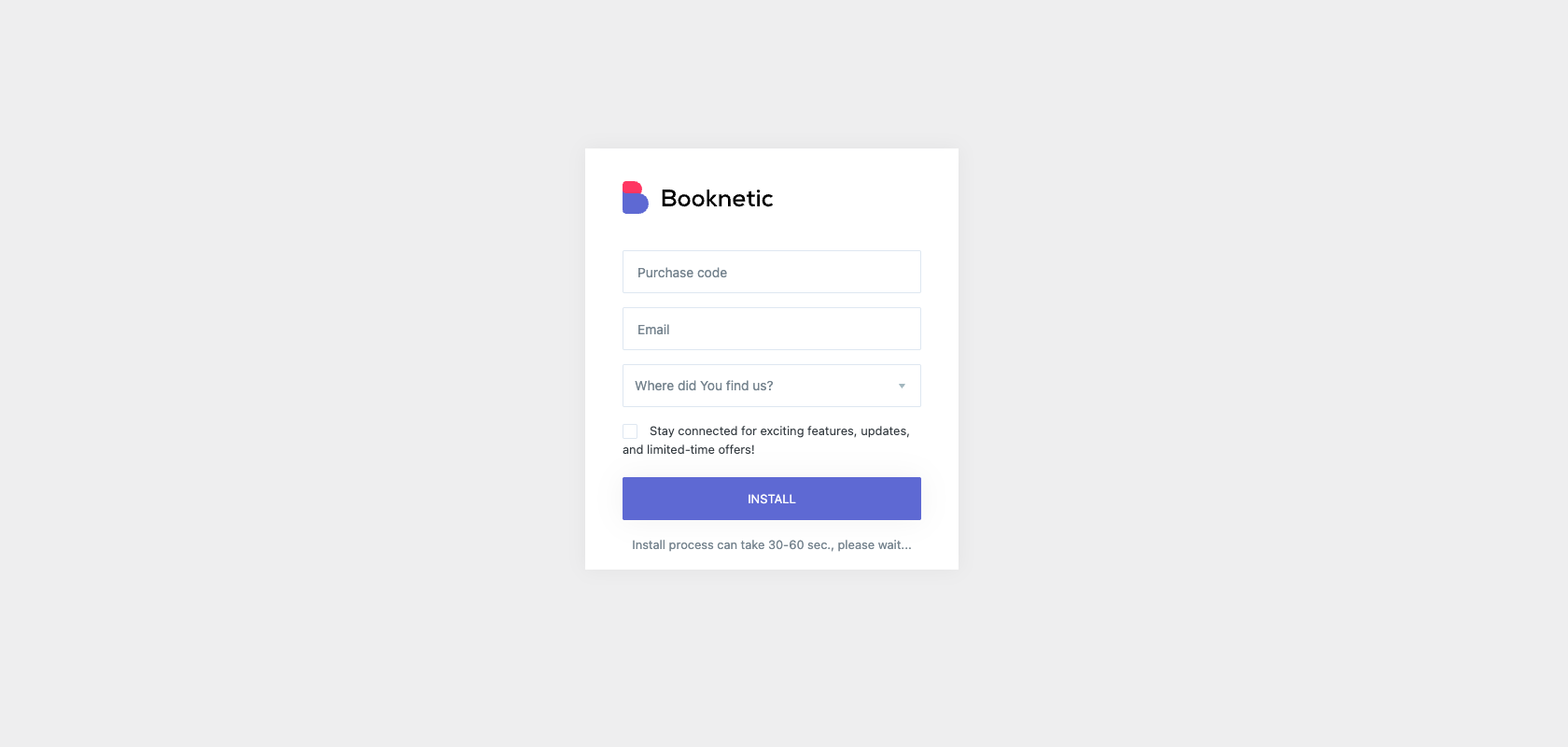
Task: Click the Booknetic brand name text
Action: (x=716, y=199)
